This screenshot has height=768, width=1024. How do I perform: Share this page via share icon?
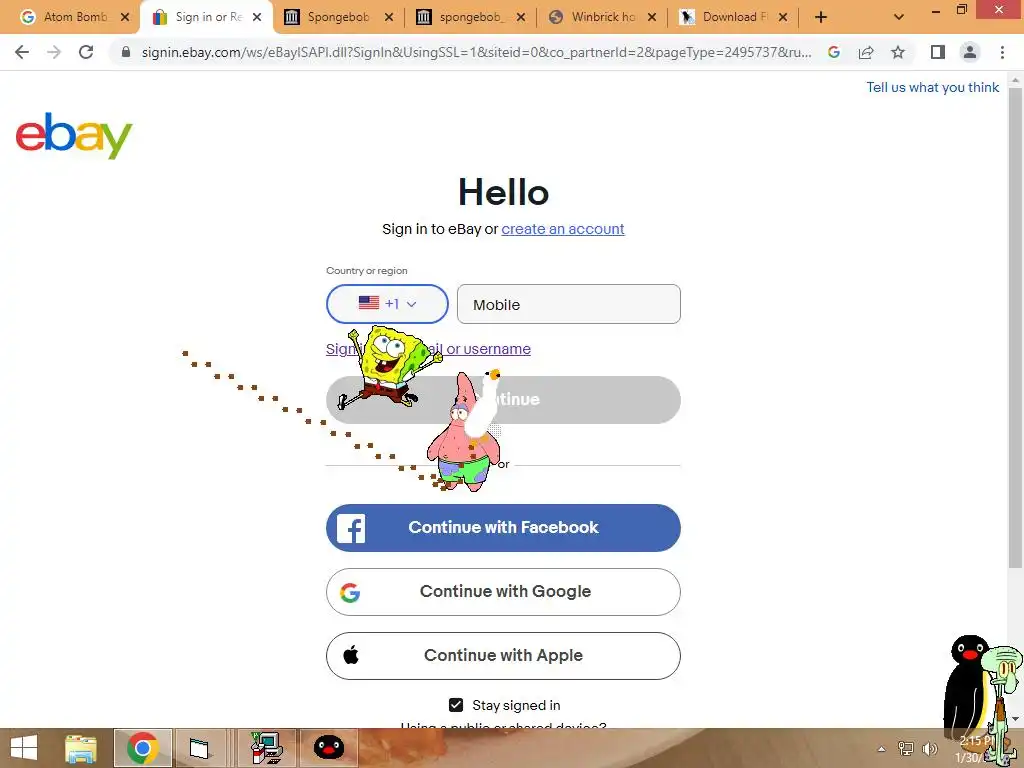pos(866,52)
